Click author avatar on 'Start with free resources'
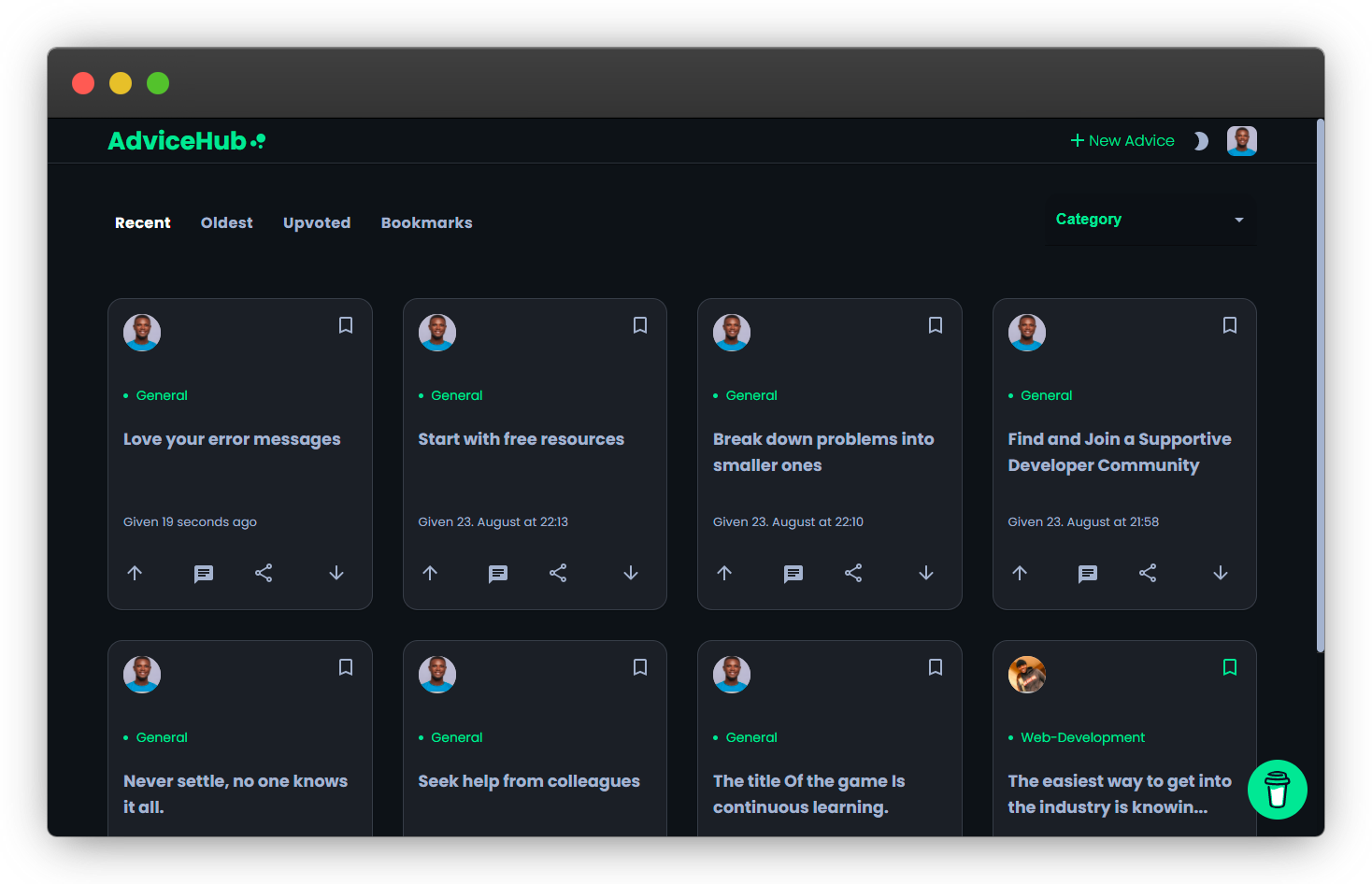Screen dimensions: 1372x884 coord(437,333)
